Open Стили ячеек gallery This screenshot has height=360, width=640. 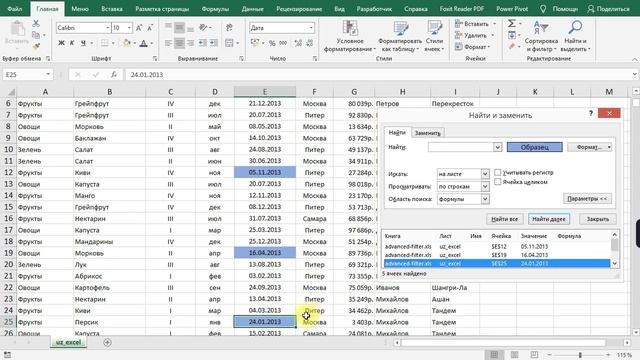[434, 36]
